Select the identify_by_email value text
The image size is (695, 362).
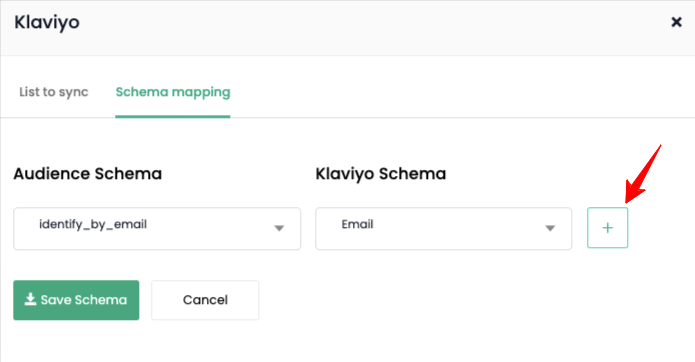(93, 225)
